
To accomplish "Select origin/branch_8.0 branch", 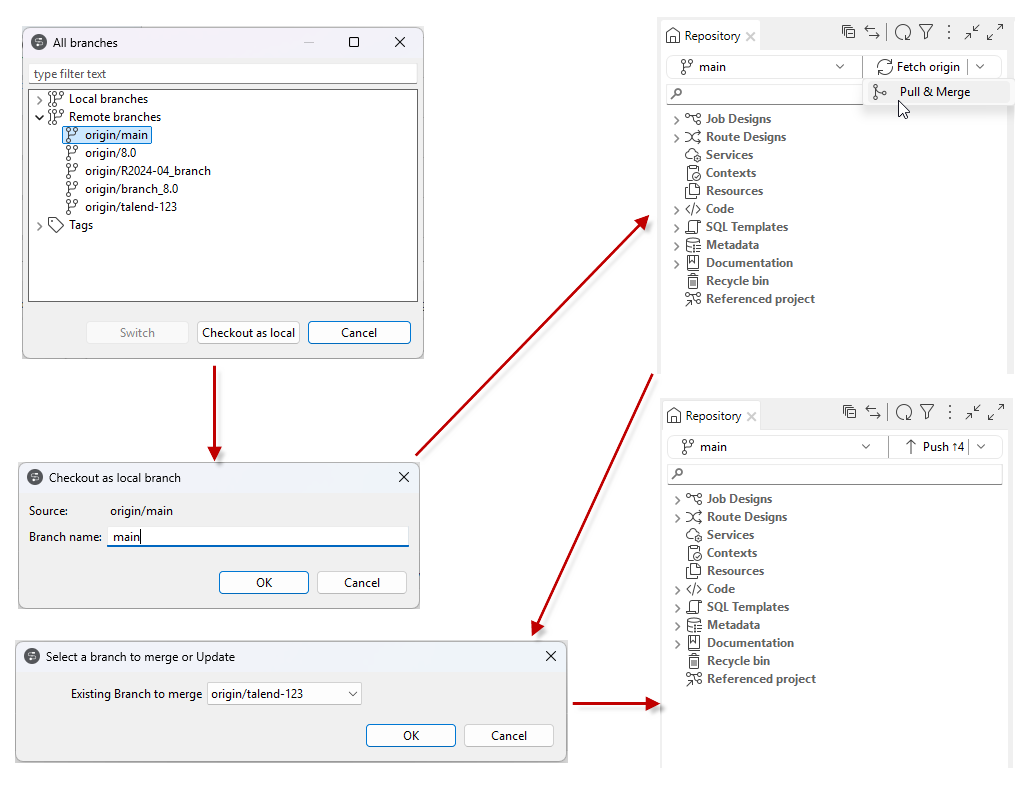I will tap(122, 189).
